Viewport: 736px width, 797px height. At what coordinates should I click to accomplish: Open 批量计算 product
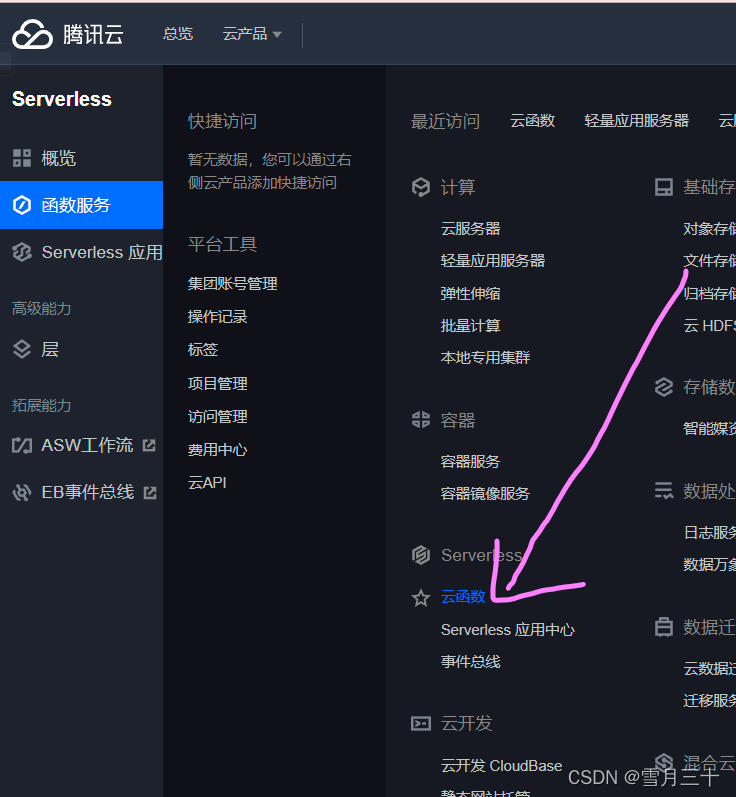point(471,326)
